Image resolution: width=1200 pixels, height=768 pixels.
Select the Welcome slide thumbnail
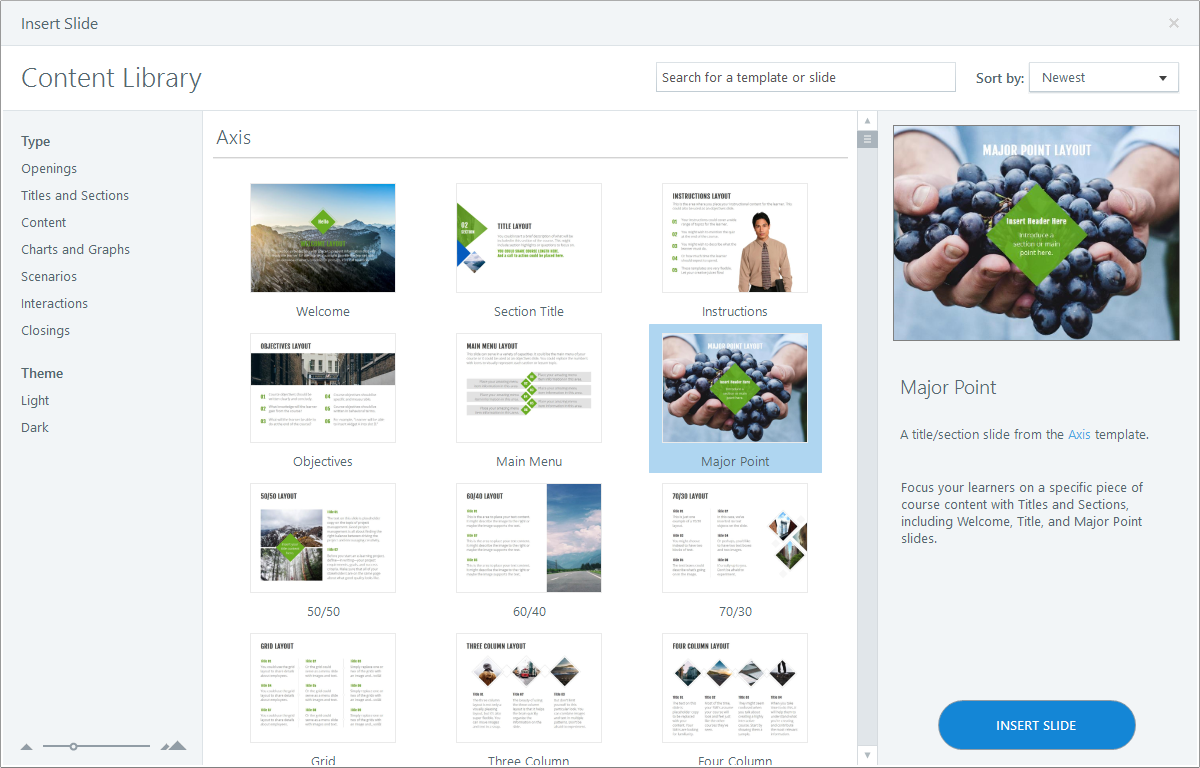point(322,238)
